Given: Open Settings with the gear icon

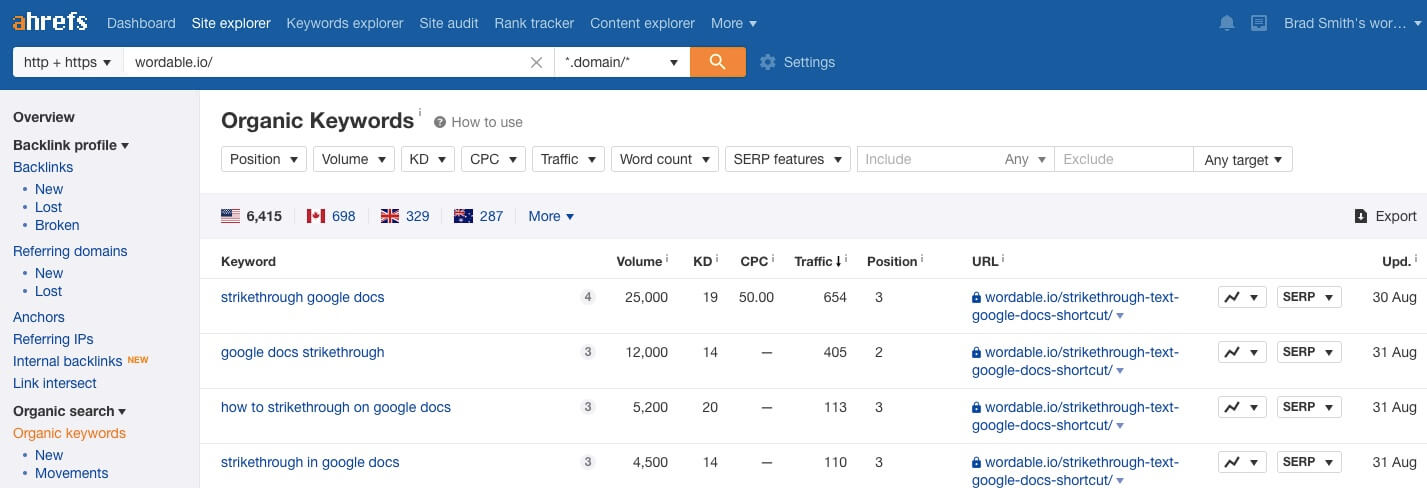Looking at the screenshot, I should click(x=768, y=62).
